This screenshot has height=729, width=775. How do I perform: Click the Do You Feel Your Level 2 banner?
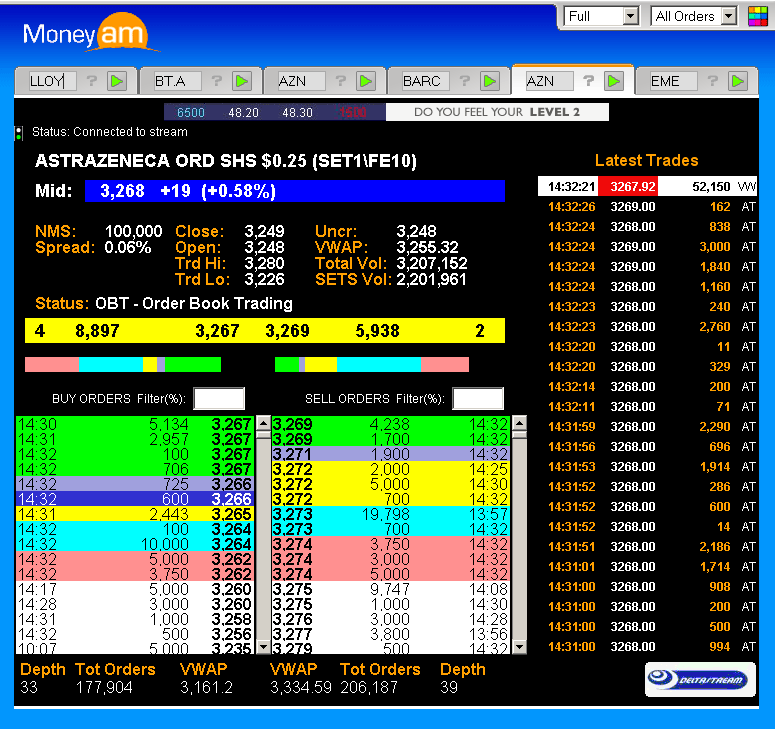tap(497, 112)
